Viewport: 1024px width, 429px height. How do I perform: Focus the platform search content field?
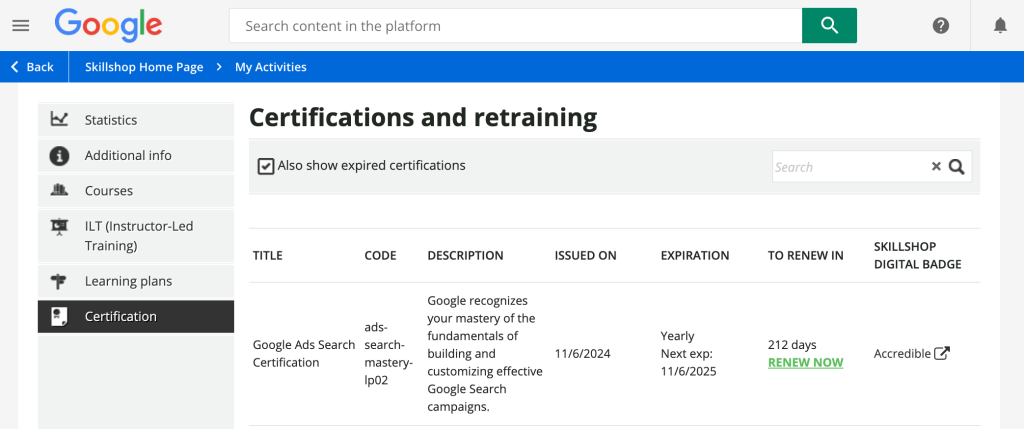click(515, 25)
